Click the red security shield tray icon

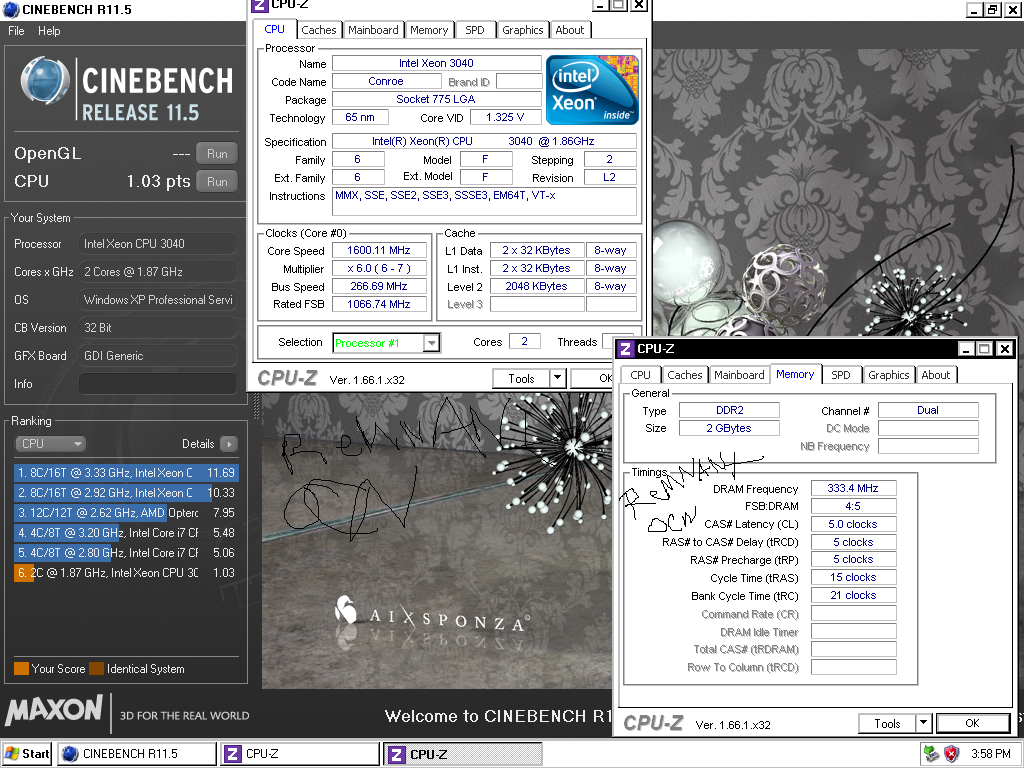click(952, 754)
